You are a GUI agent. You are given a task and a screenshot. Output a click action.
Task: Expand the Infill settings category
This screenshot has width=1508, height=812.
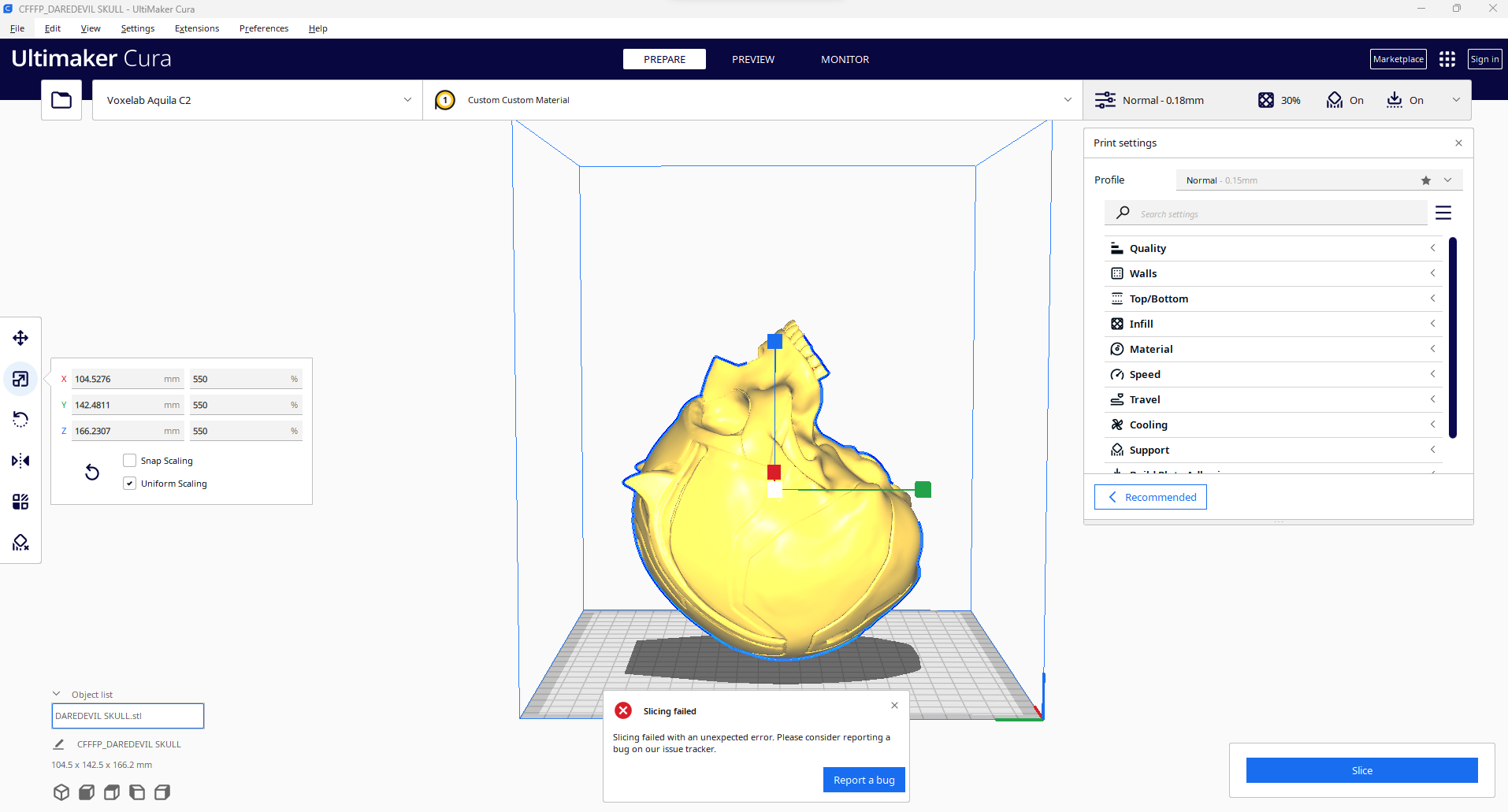coord(1273,324)
